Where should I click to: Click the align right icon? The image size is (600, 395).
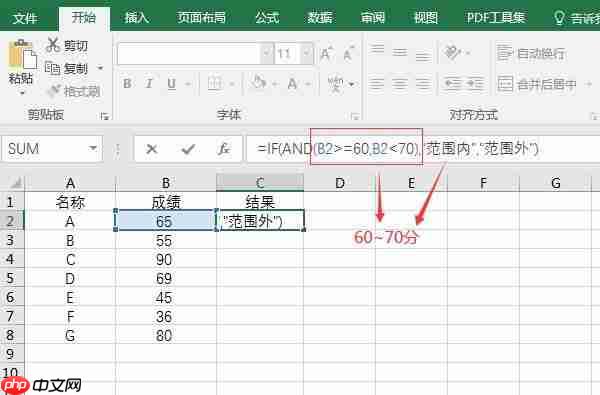[x=423, y=83]
